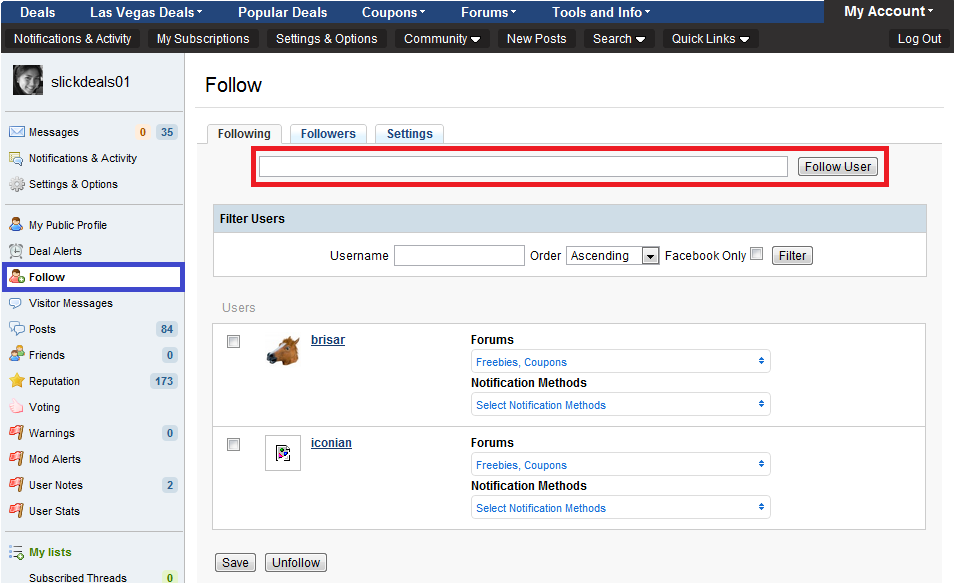Click the Reputation star icon
955x583 pixels.
[16, 381]
